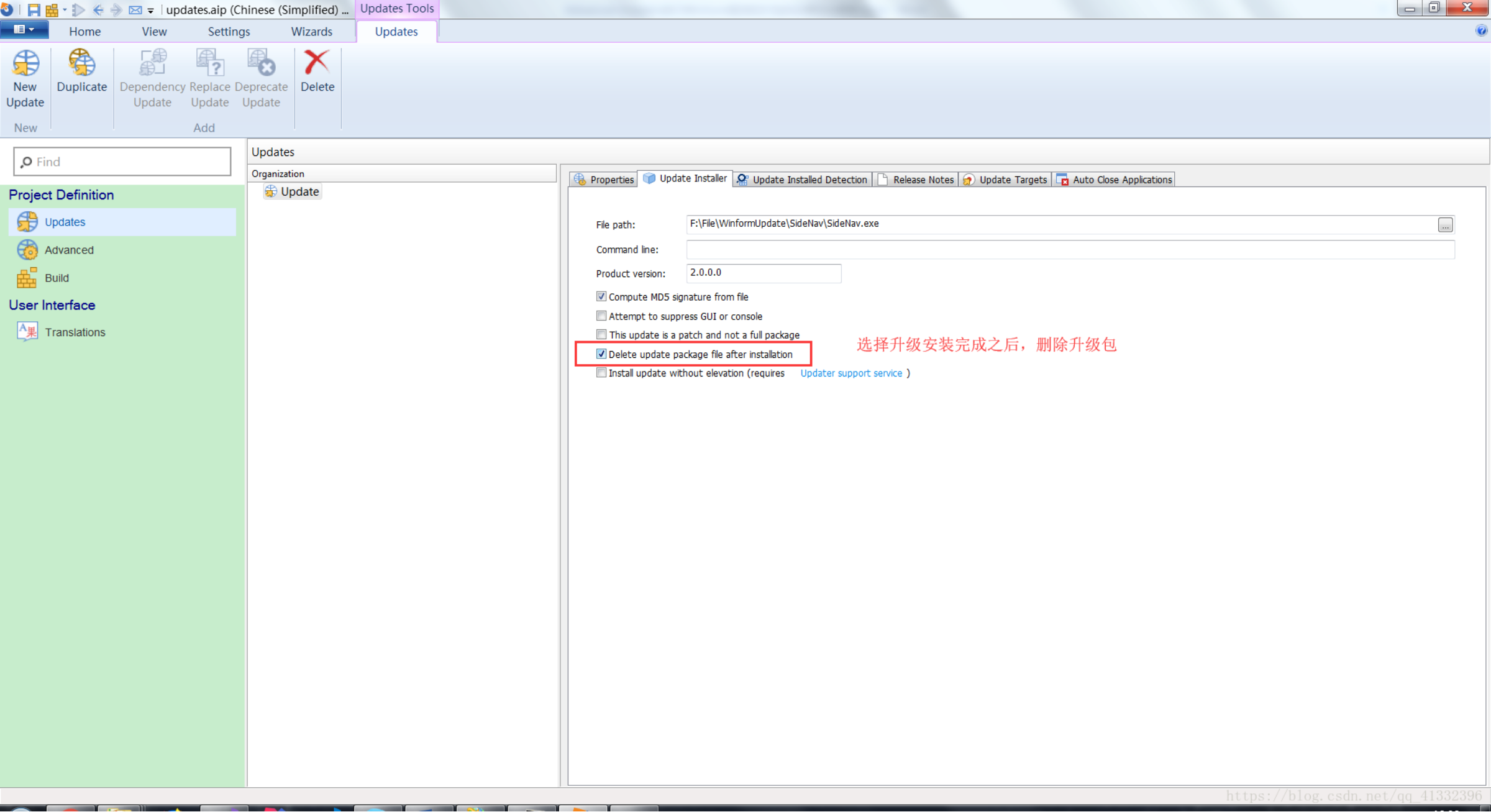Viewport: 1491px width, 812px height.
Task: Switch to the Wizards ribbon tab
Action: (311, 32)
